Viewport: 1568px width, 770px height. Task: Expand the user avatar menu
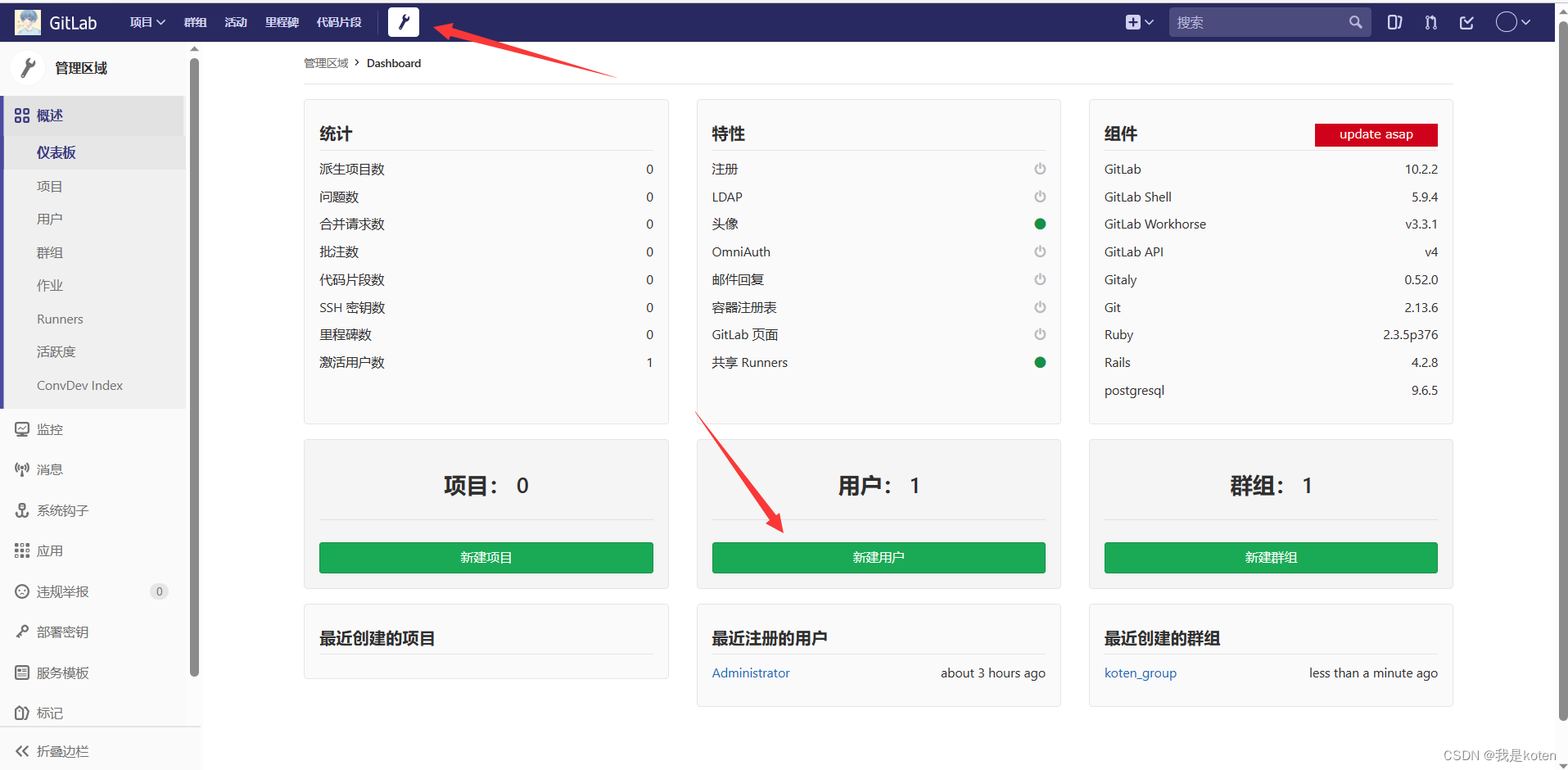[x=1512, y=22]
